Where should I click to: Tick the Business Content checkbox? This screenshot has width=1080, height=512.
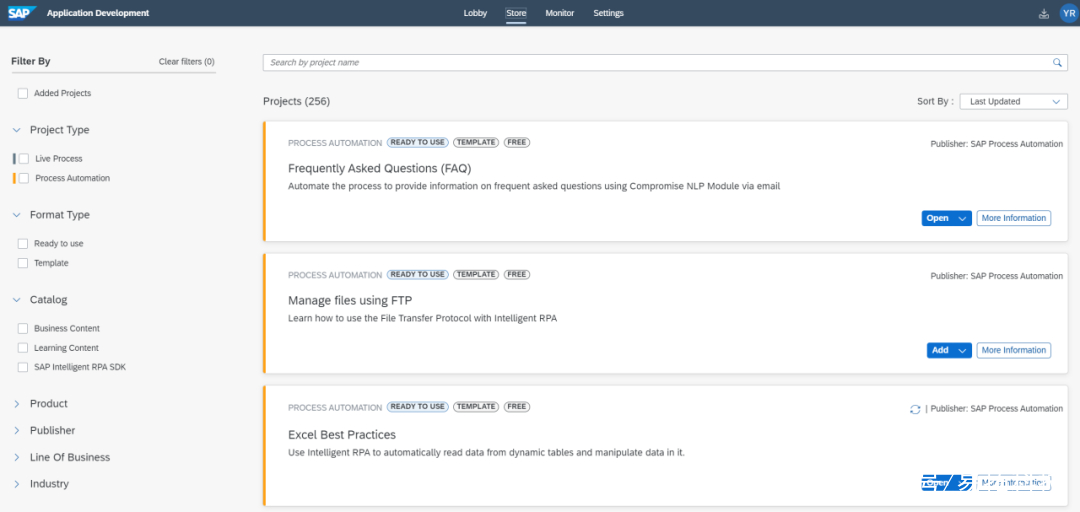[x=23, y=329]
